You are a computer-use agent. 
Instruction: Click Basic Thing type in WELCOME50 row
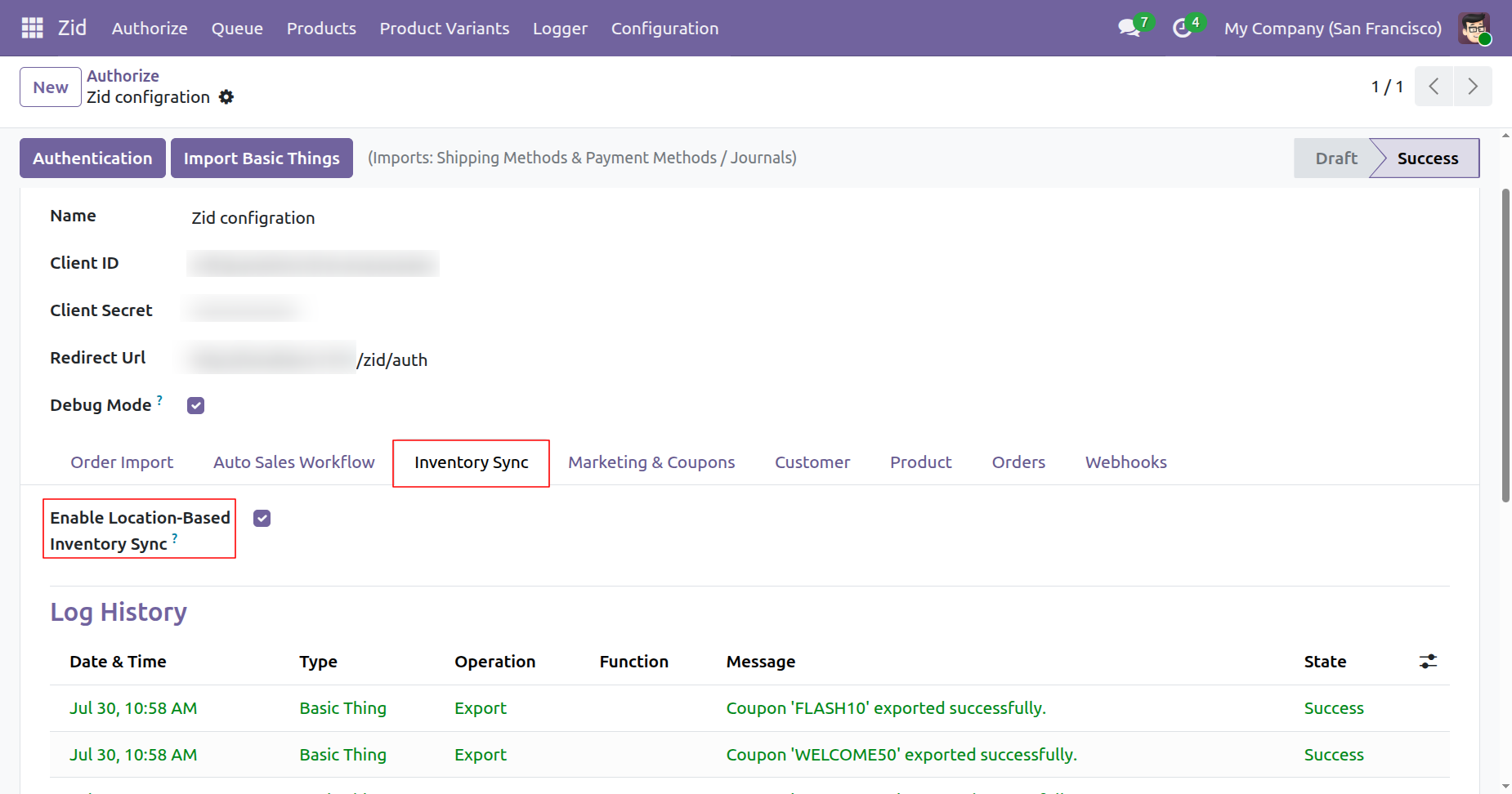click(342, 755)
